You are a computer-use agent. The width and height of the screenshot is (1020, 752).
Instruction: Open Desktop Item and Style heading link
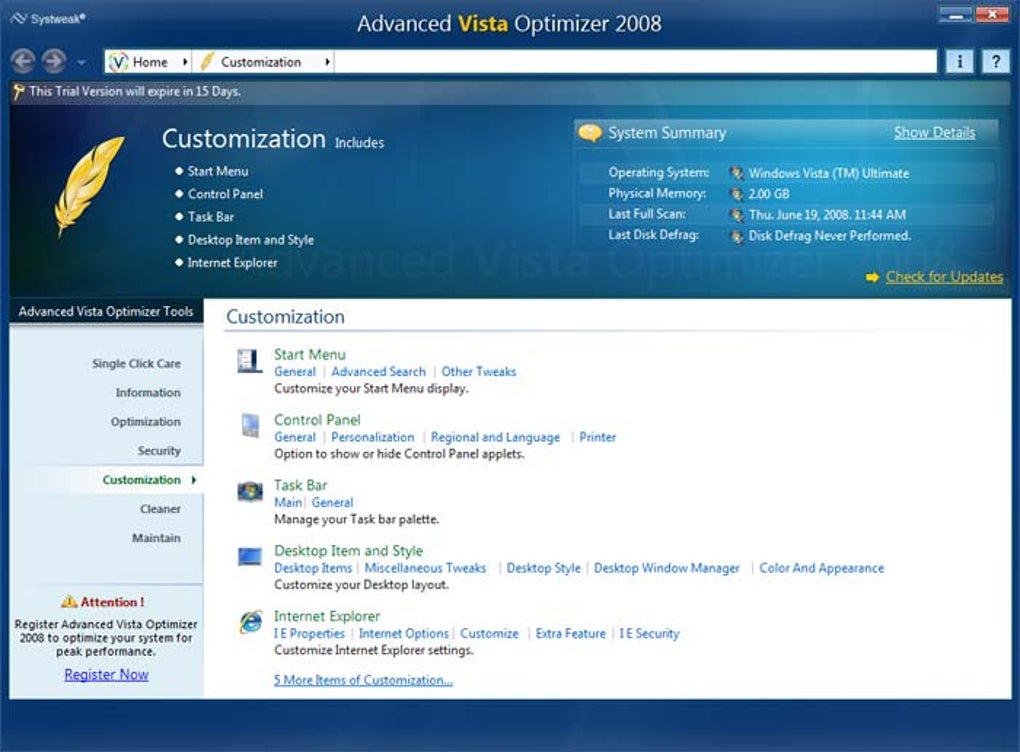pos(348,551)
